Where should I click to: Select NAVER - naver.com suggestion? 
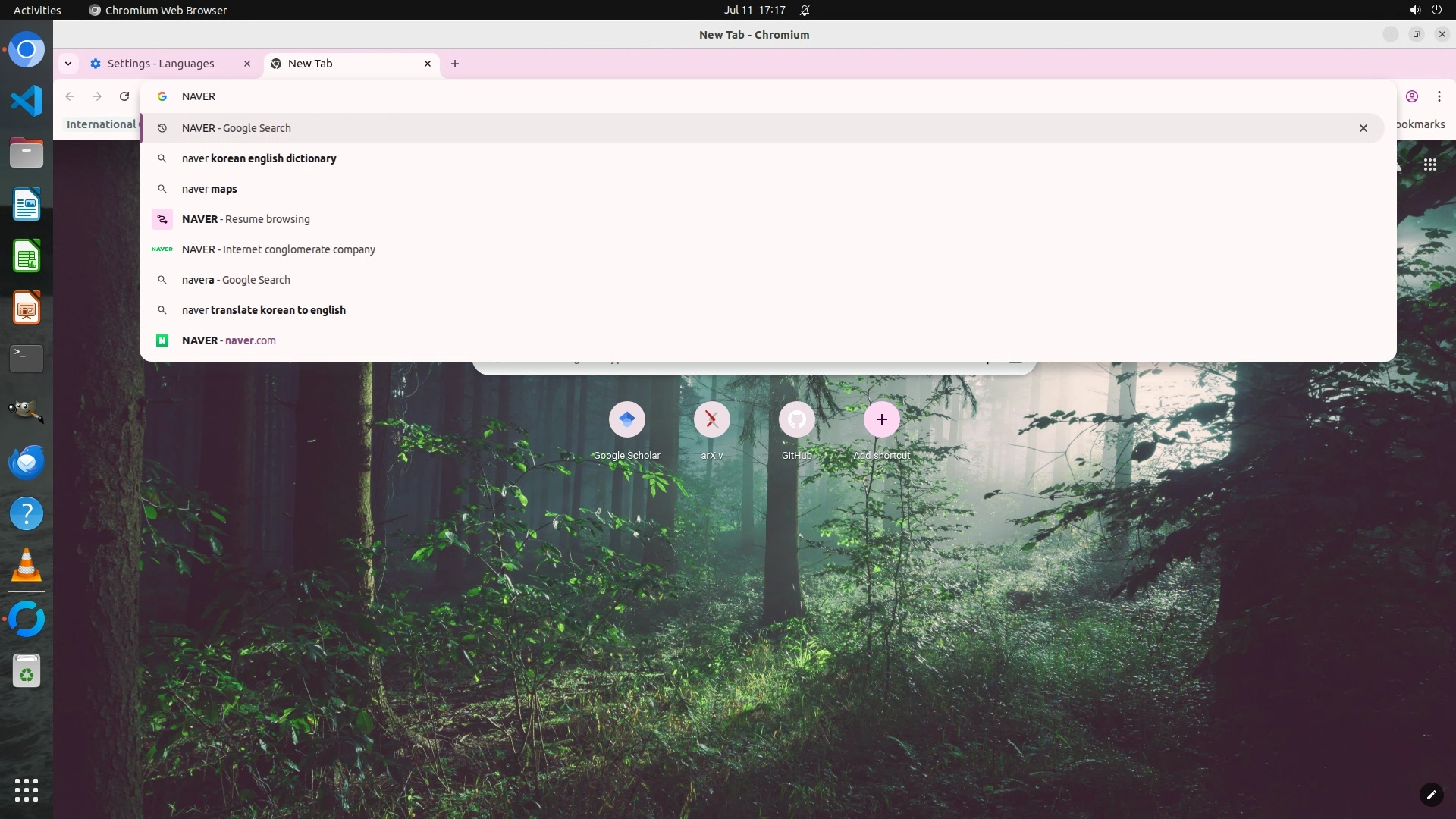tap(228, 340)
